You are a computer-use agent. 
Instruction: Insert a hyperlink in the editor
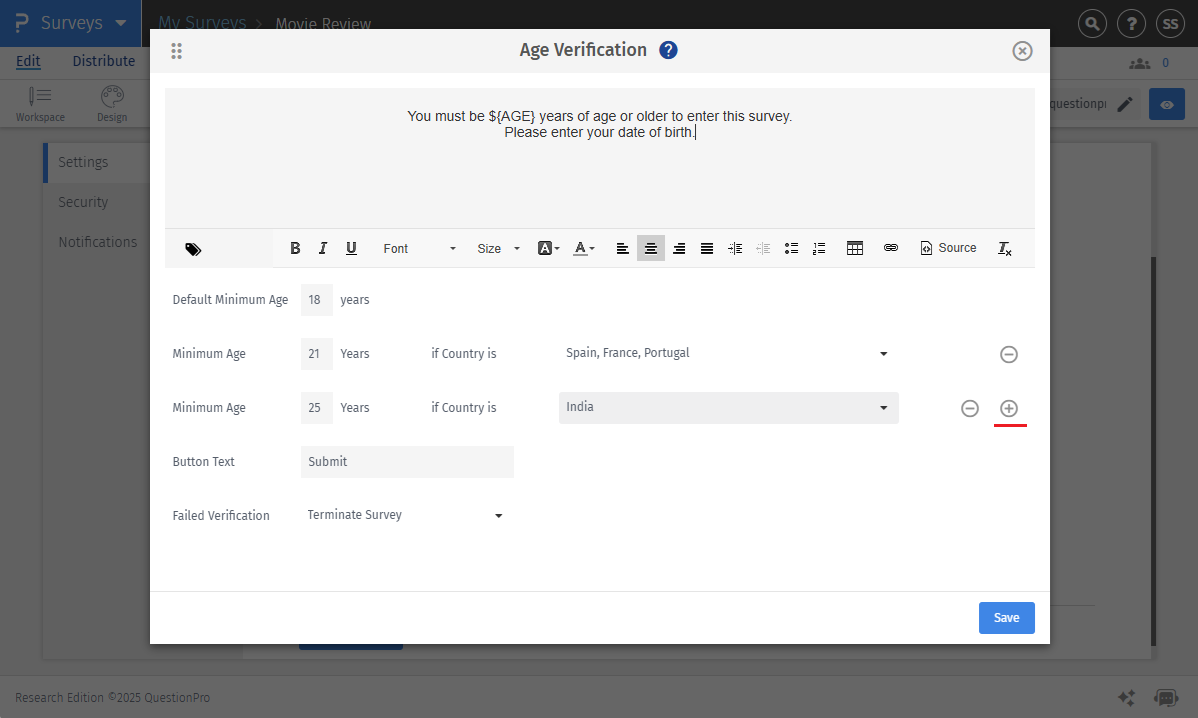891,247
